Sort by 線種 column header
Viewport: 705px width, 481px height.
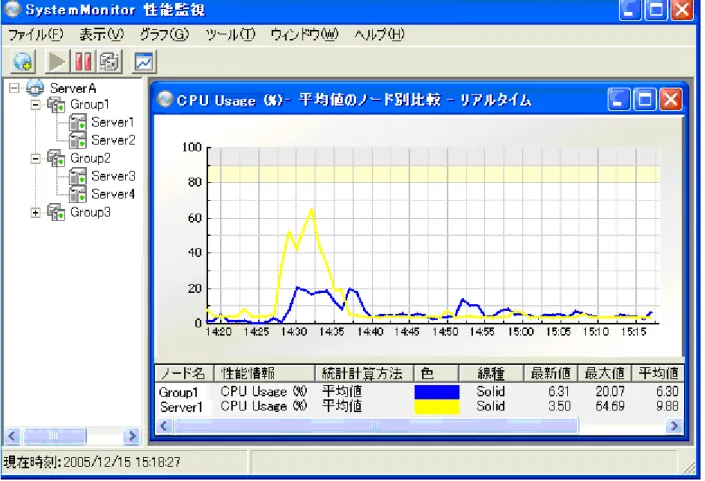pyautogui.click(x=491, y=373)
